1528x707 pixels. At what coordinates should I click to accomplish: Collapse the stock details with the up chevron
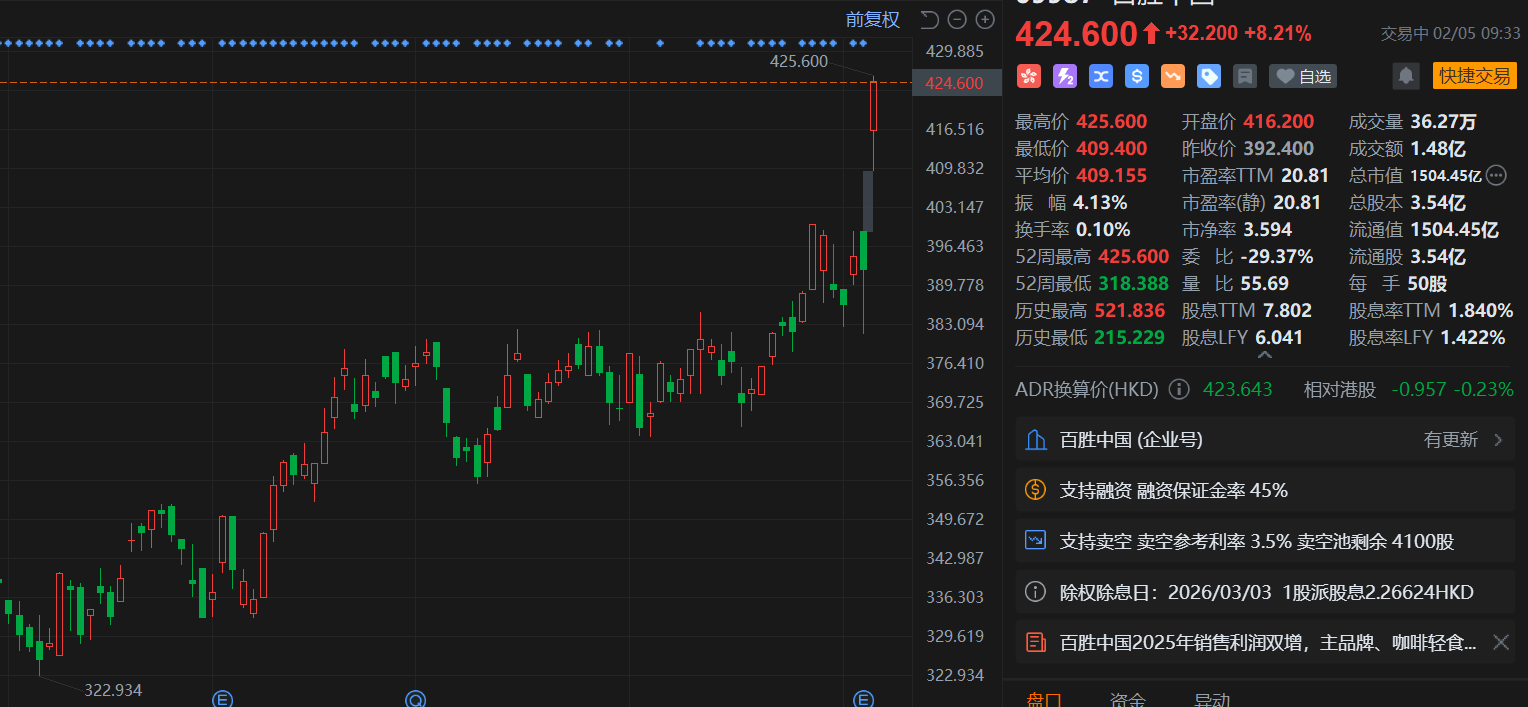pyautogui.click(x=1265, y=355)
